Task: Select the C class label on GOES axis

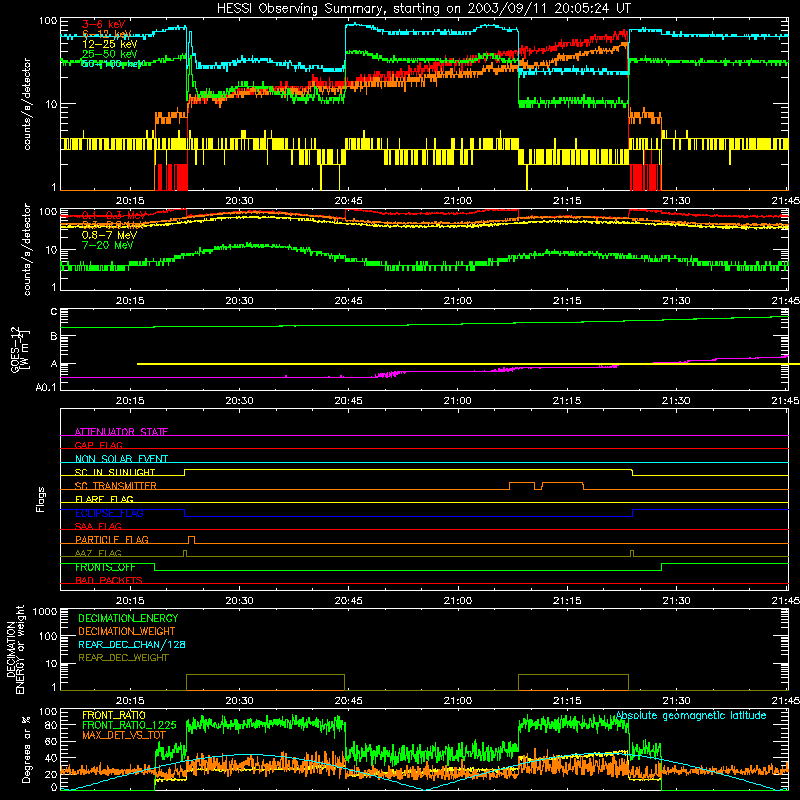Action: point(54,312)
